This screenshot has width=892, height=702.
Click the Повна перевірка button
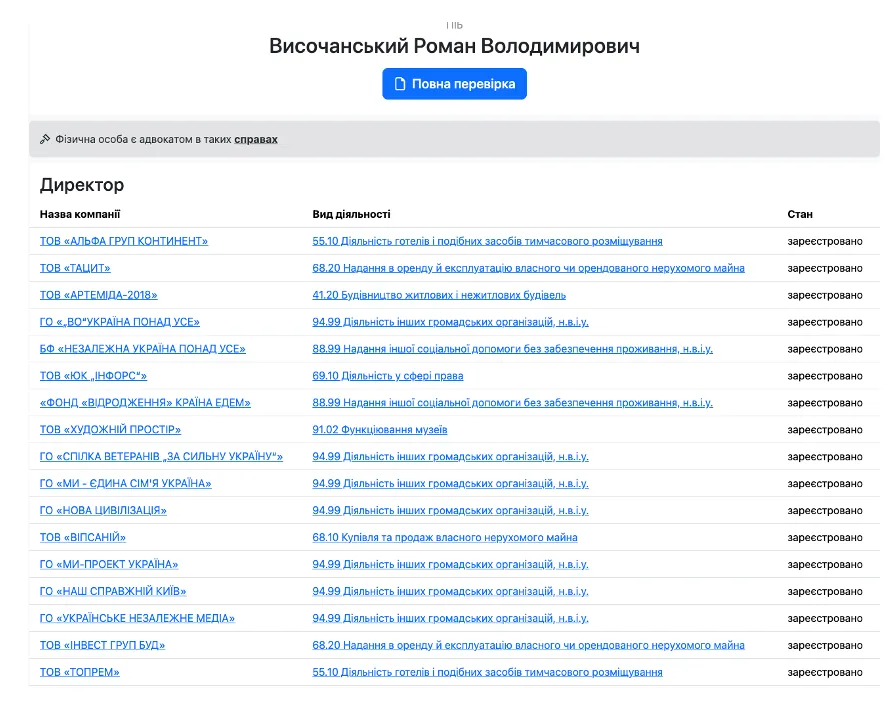click(454, 84)
